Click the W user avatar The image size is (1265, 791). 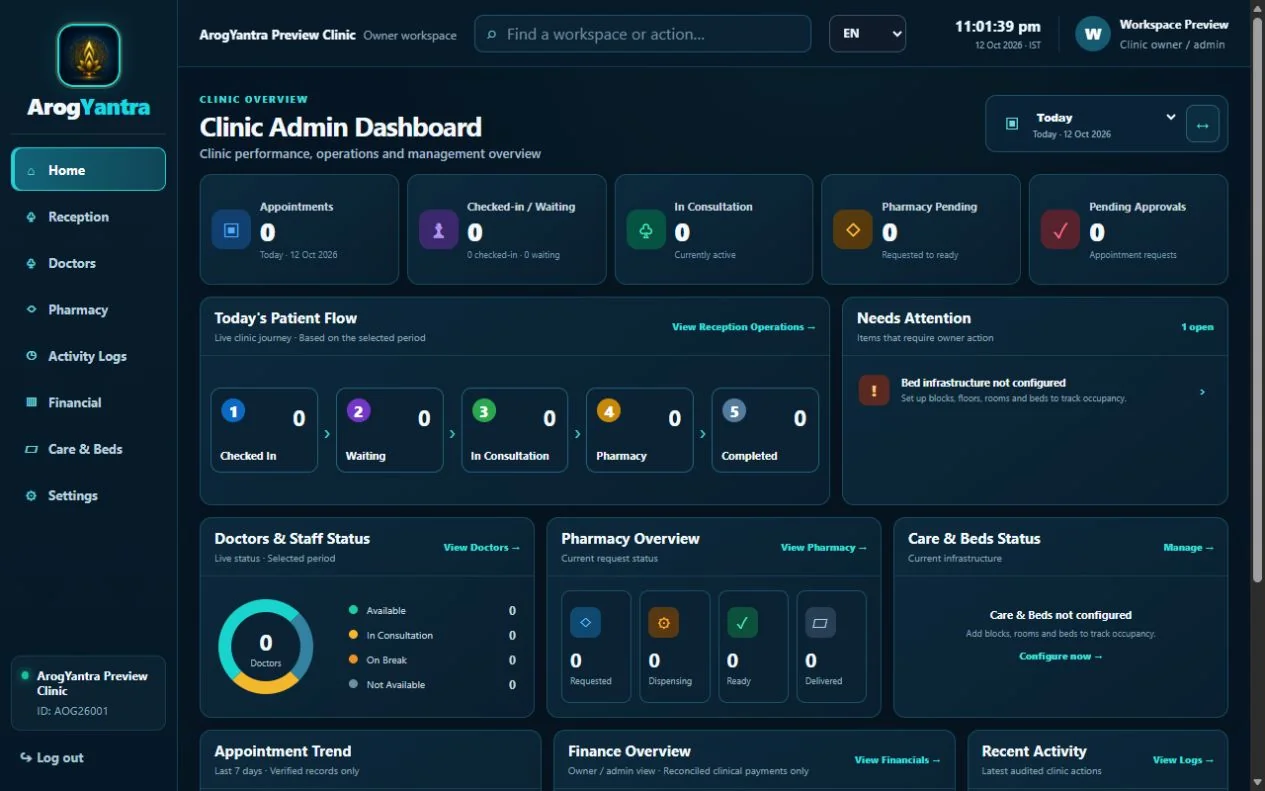coord(1093,34)
